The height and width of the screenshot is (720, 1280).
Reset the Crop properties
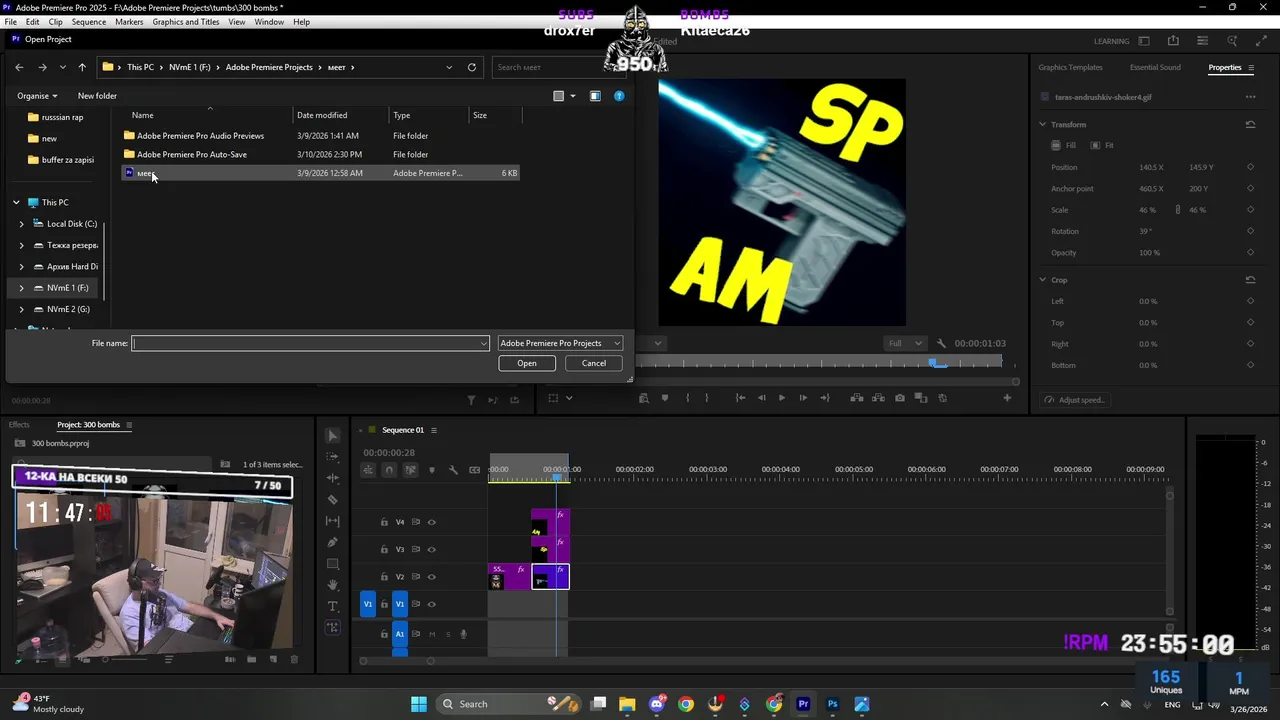[1250, 280]
